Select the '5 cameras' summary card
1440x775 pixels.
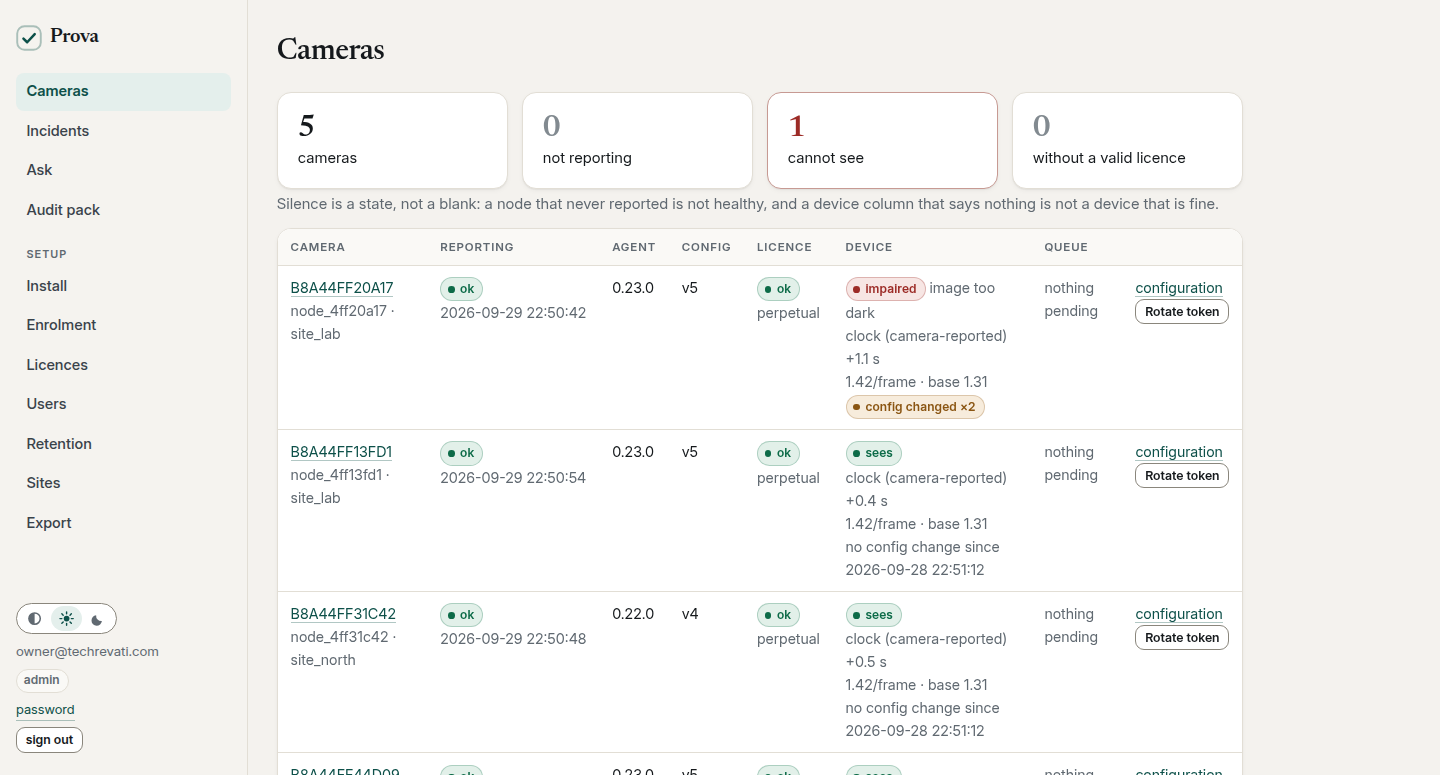pos(392,140)
